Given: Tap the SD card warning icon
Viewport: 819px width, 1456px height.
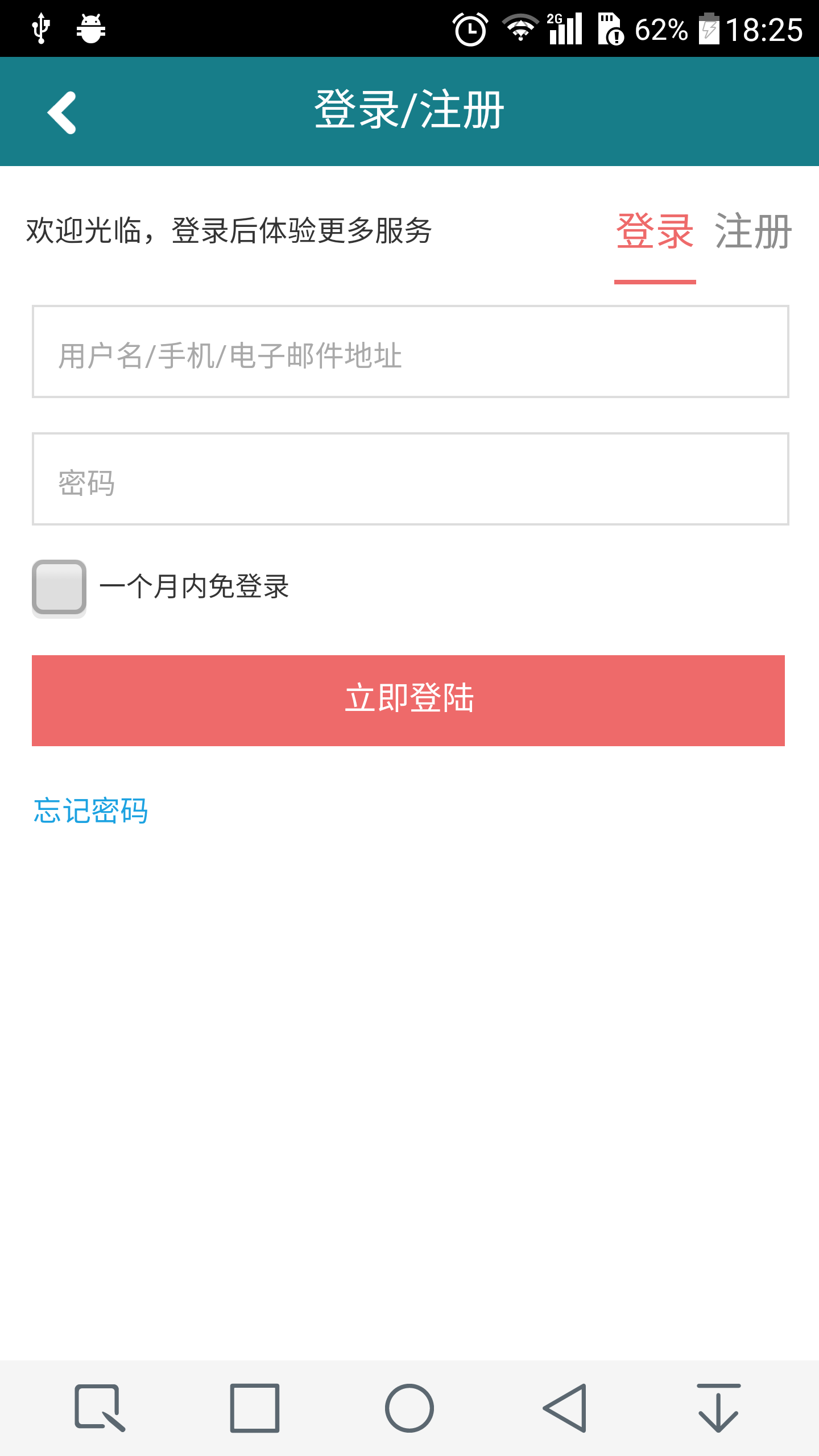Looking at the screenshot, I should pos(611,30).
